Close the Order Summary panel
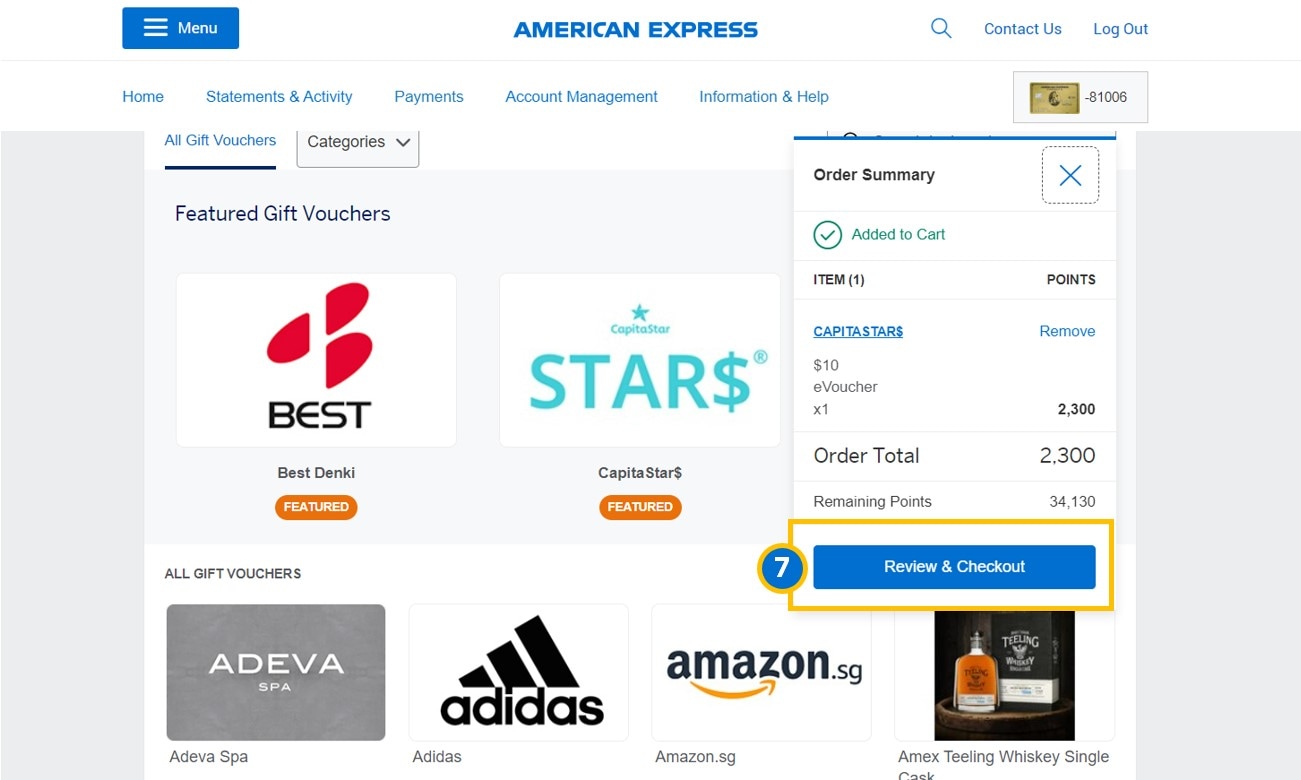This screenshot has width=1301, height=780. pos(1070,175)
